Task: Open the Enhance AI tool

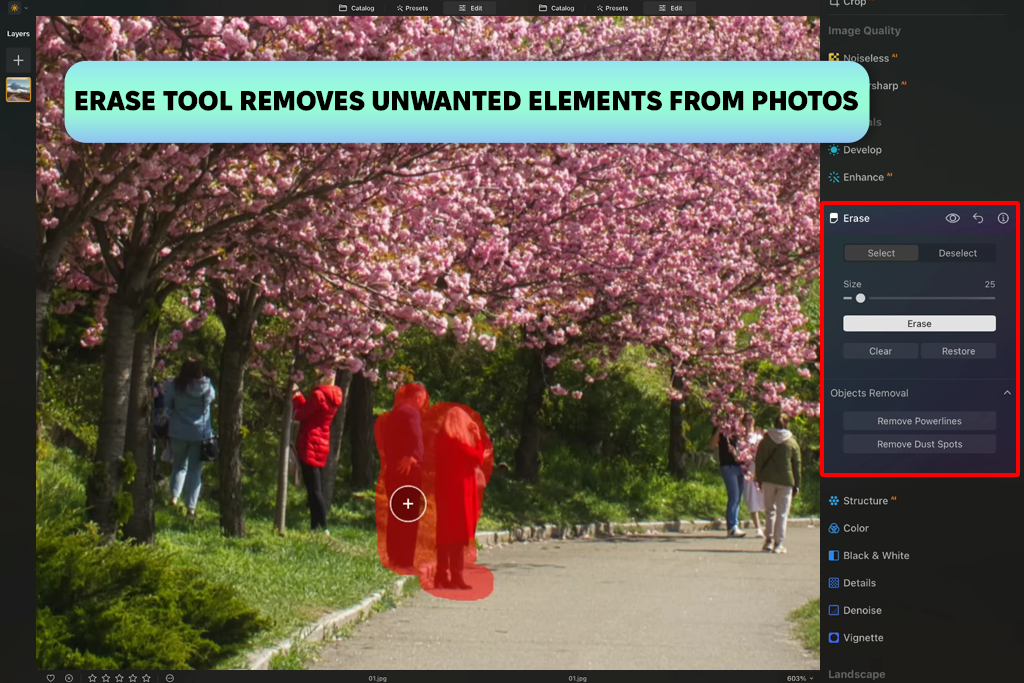Action: pos(860,177)
